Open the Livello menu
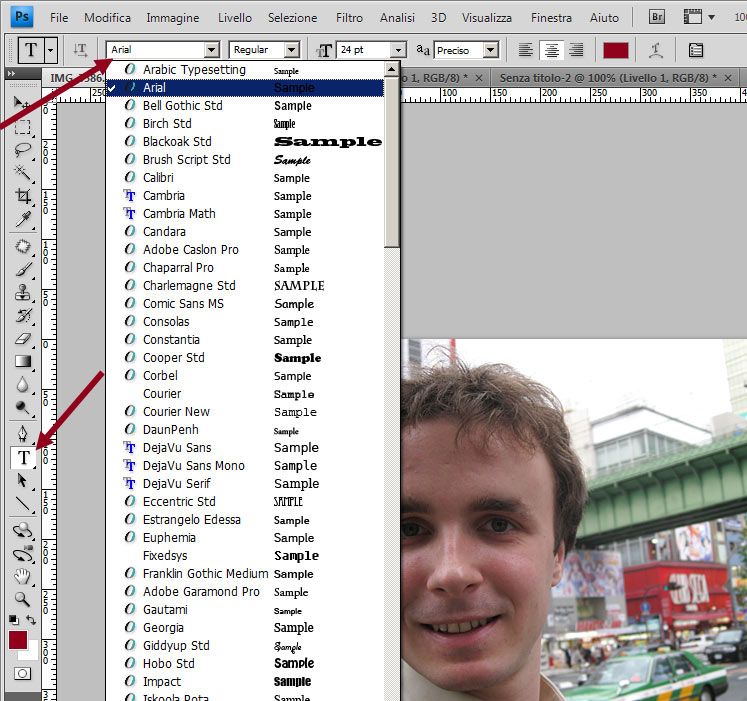 click(234, 18)
